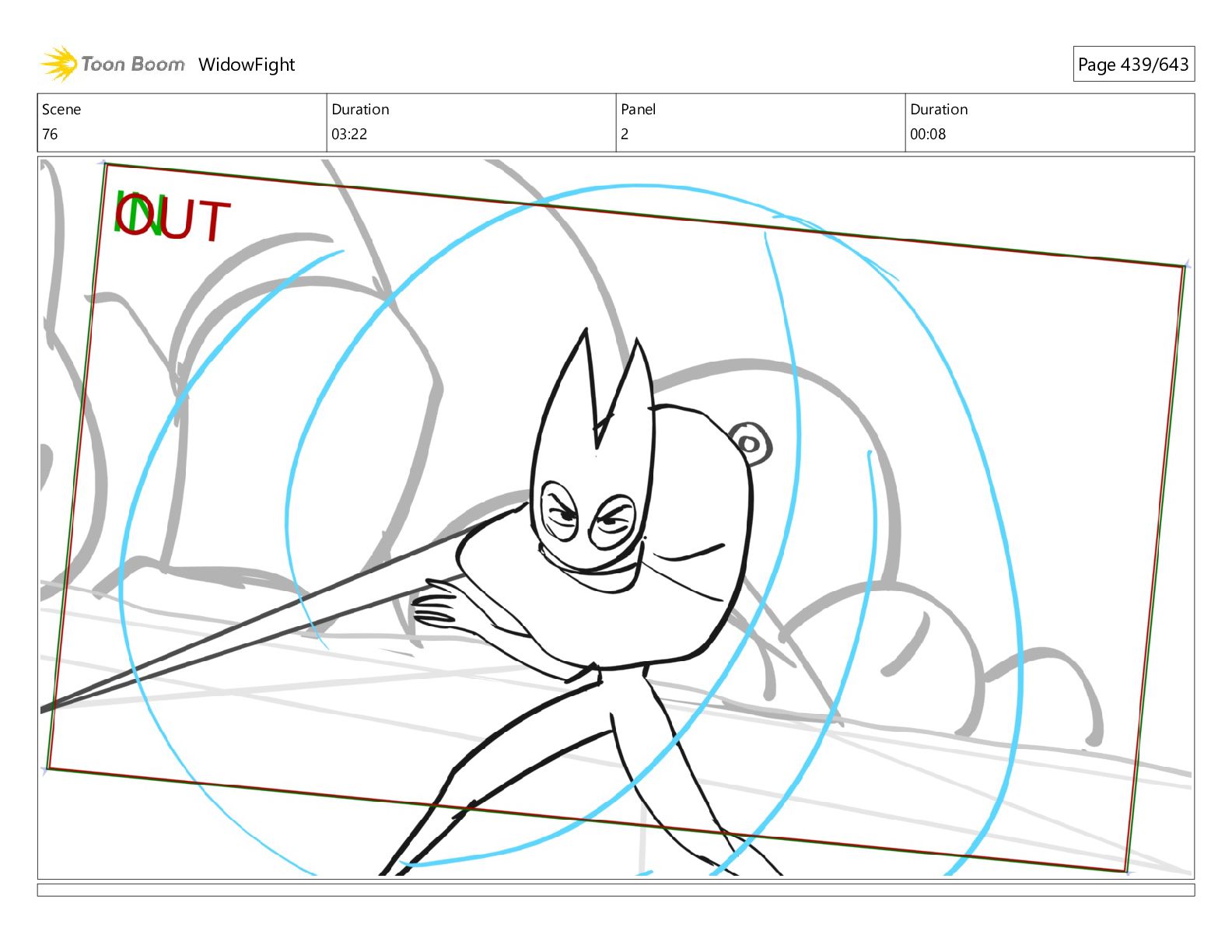Click the empty caption field below panel
Screen dimensions: 1232x952
tap(616, 890)
